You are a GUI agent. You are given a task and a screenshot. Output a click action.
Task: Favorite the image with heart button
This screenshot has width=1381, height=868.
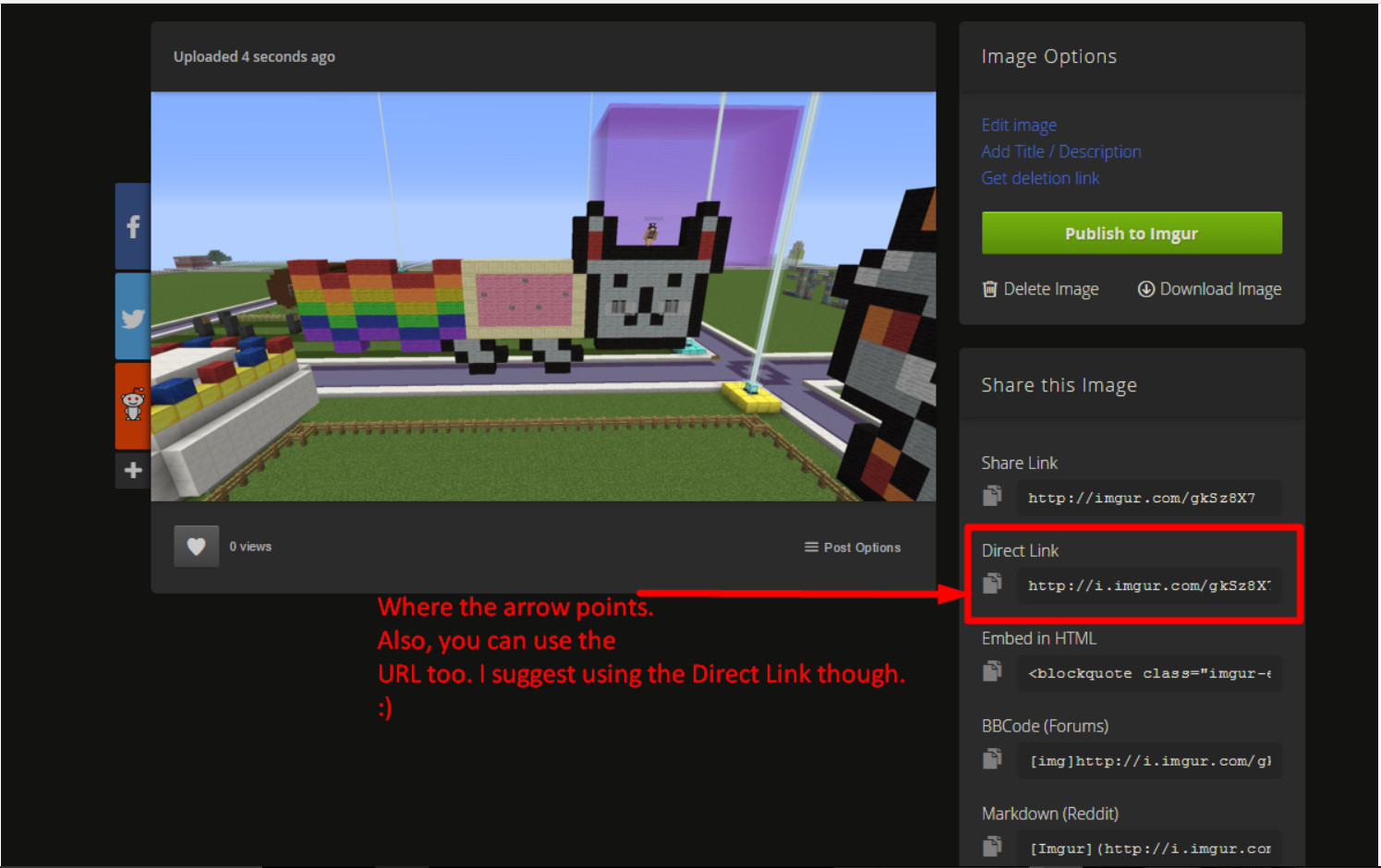tap(196, 547)
